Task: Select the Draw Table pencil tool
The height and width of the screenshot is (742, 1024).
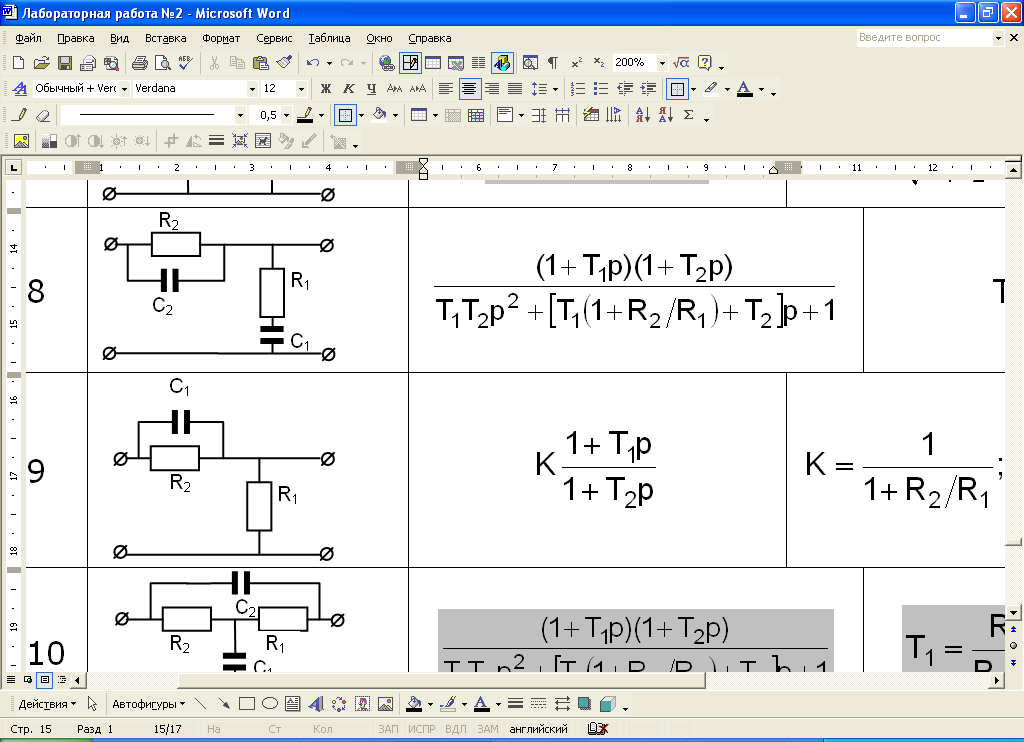Action: (20, 116)
